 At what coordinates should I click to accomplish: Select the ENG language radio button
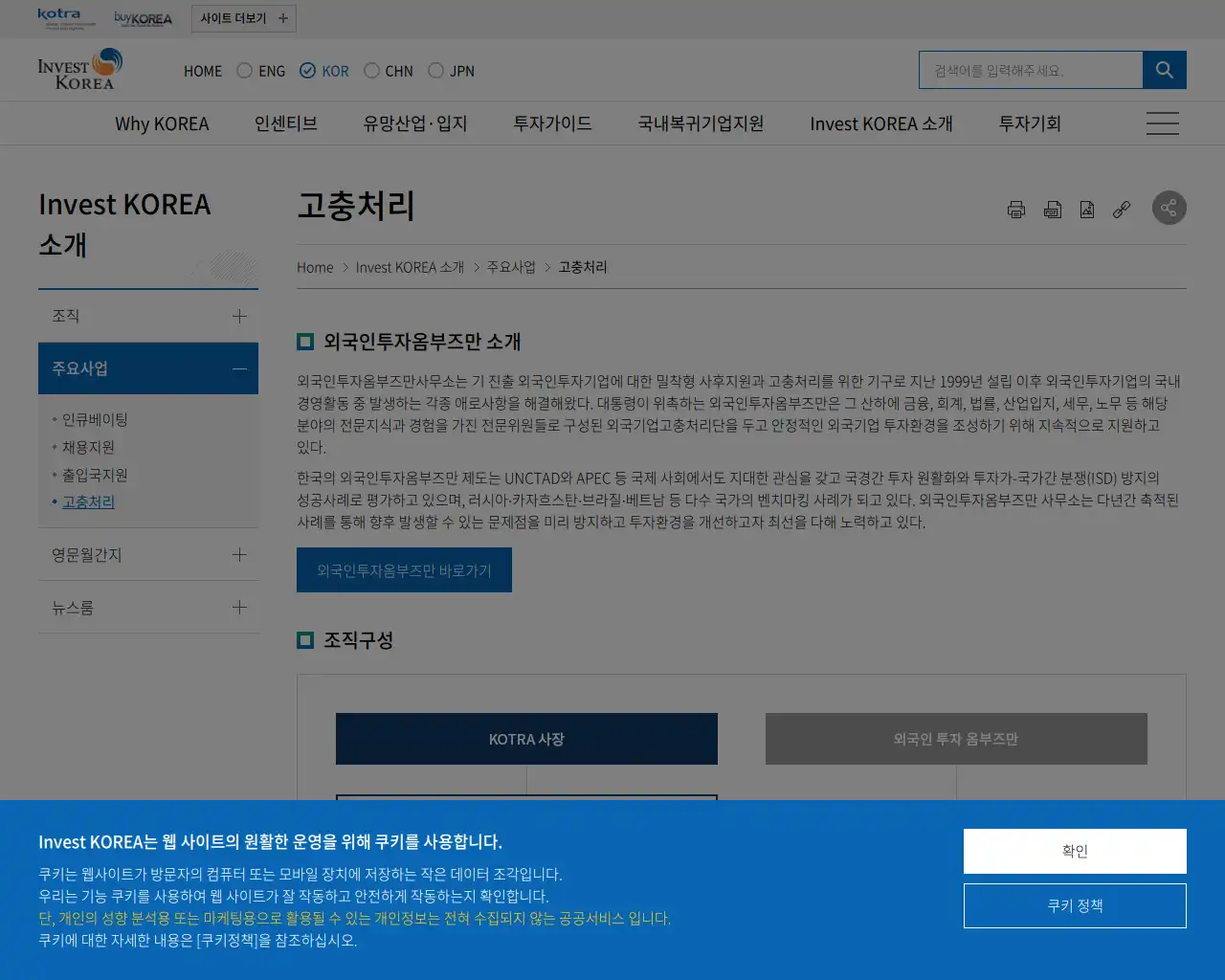point(243,70)
